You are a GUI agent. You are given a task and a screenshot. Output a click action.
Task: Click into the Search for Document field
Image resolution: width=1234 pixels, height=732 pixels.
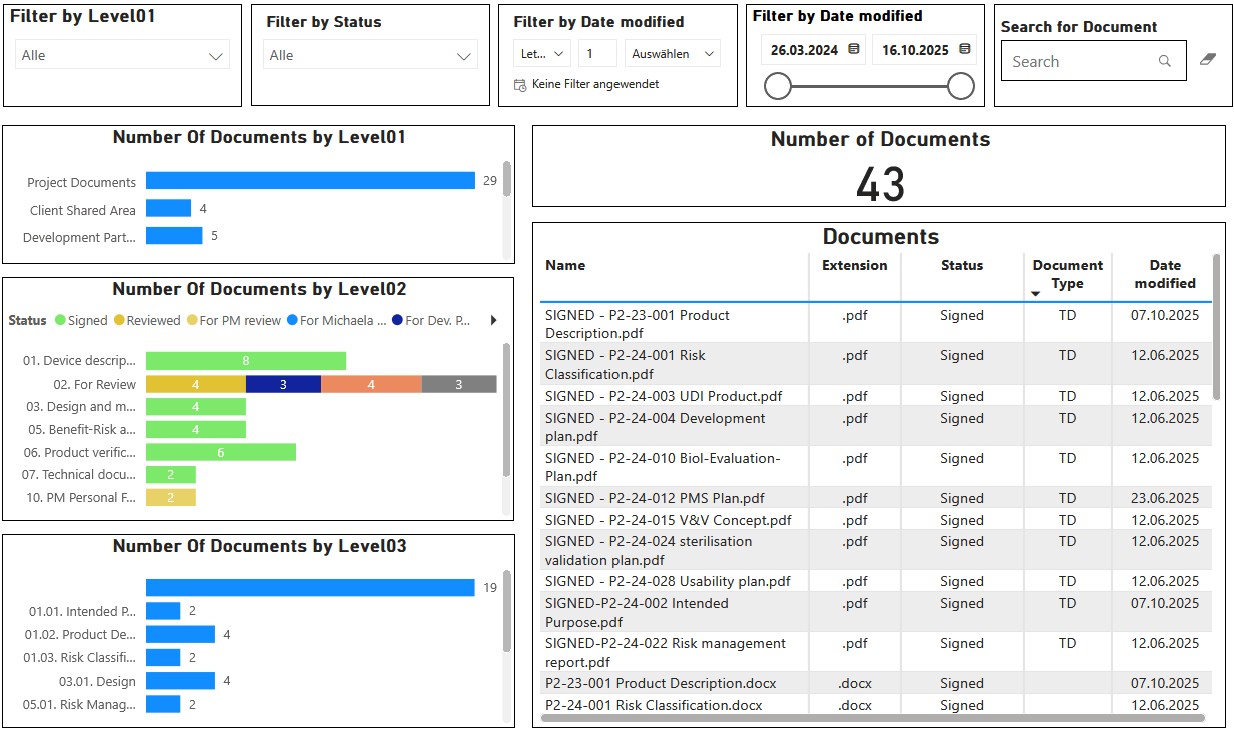click(x=1080, y=61)
